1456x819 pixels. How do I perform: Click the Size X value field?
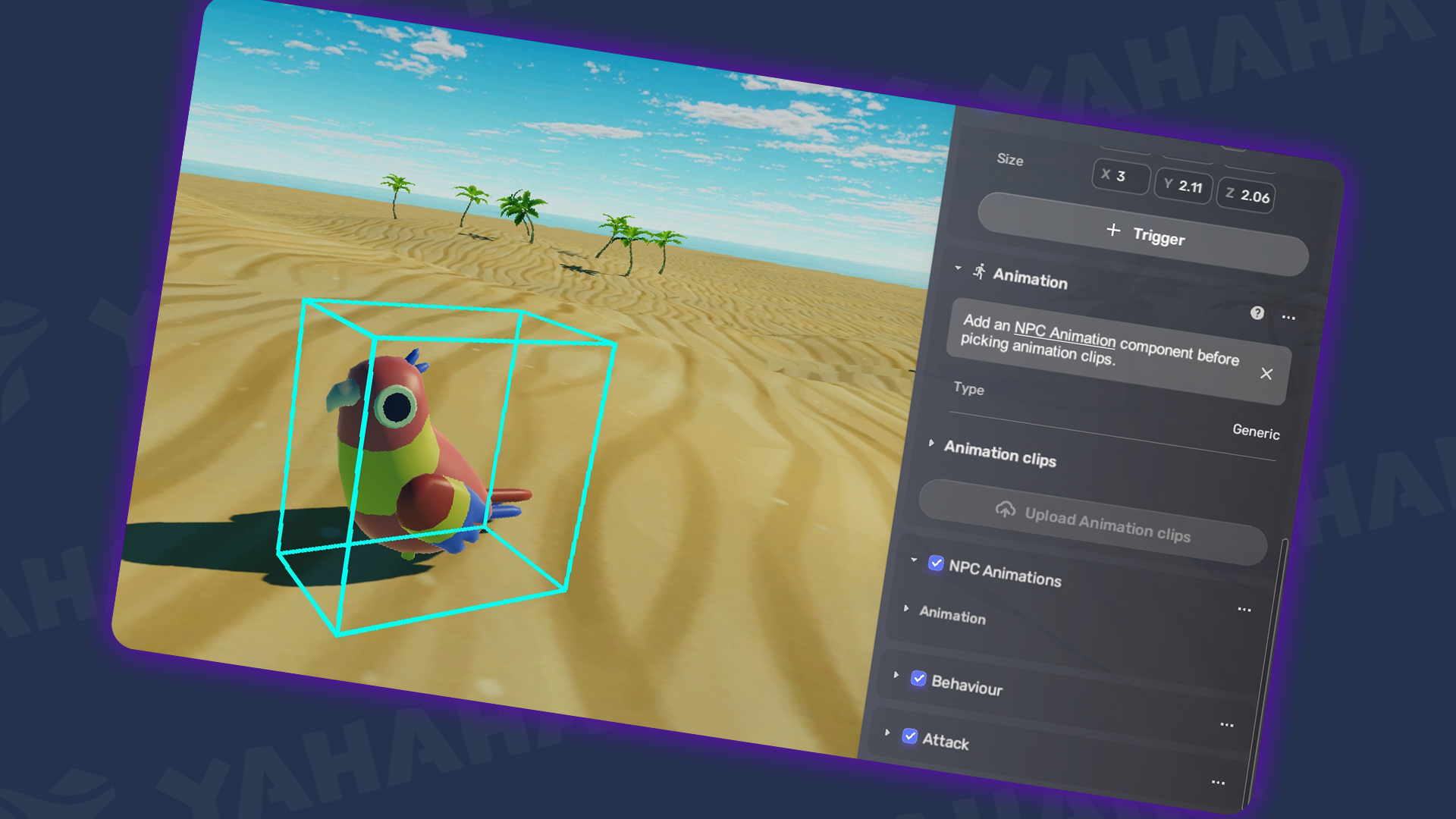[x=1120, y=176]
